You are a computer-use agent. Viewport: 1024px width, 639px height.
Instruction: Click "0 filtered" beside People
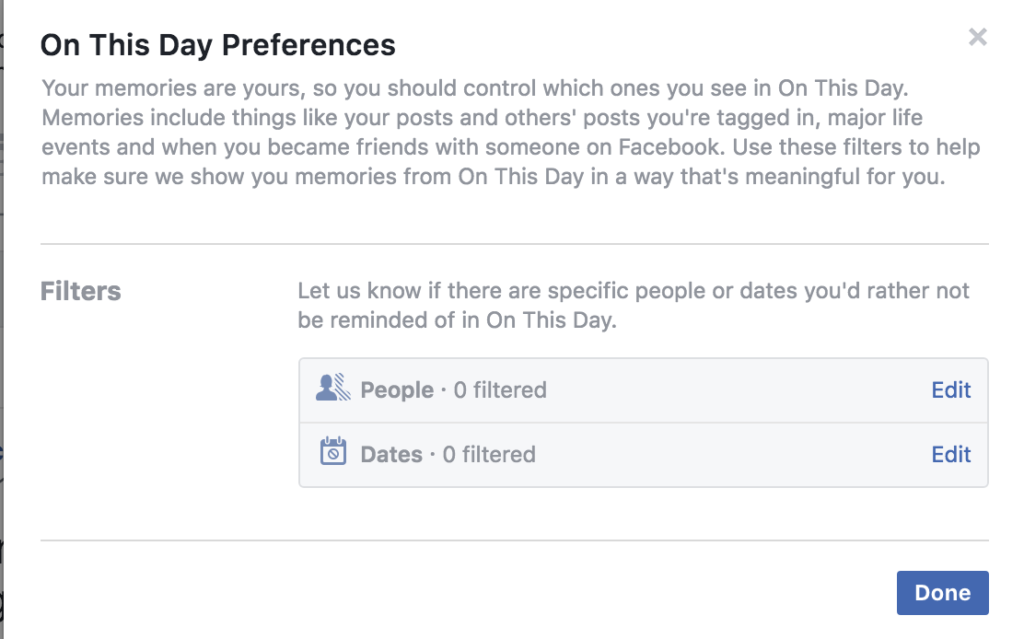(500, 390)
